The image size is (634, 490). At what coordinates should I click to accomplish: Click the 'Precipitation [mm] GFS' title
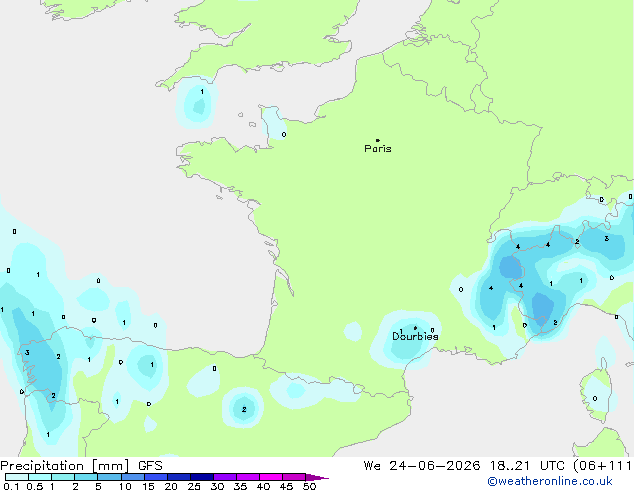coord(81,466)
